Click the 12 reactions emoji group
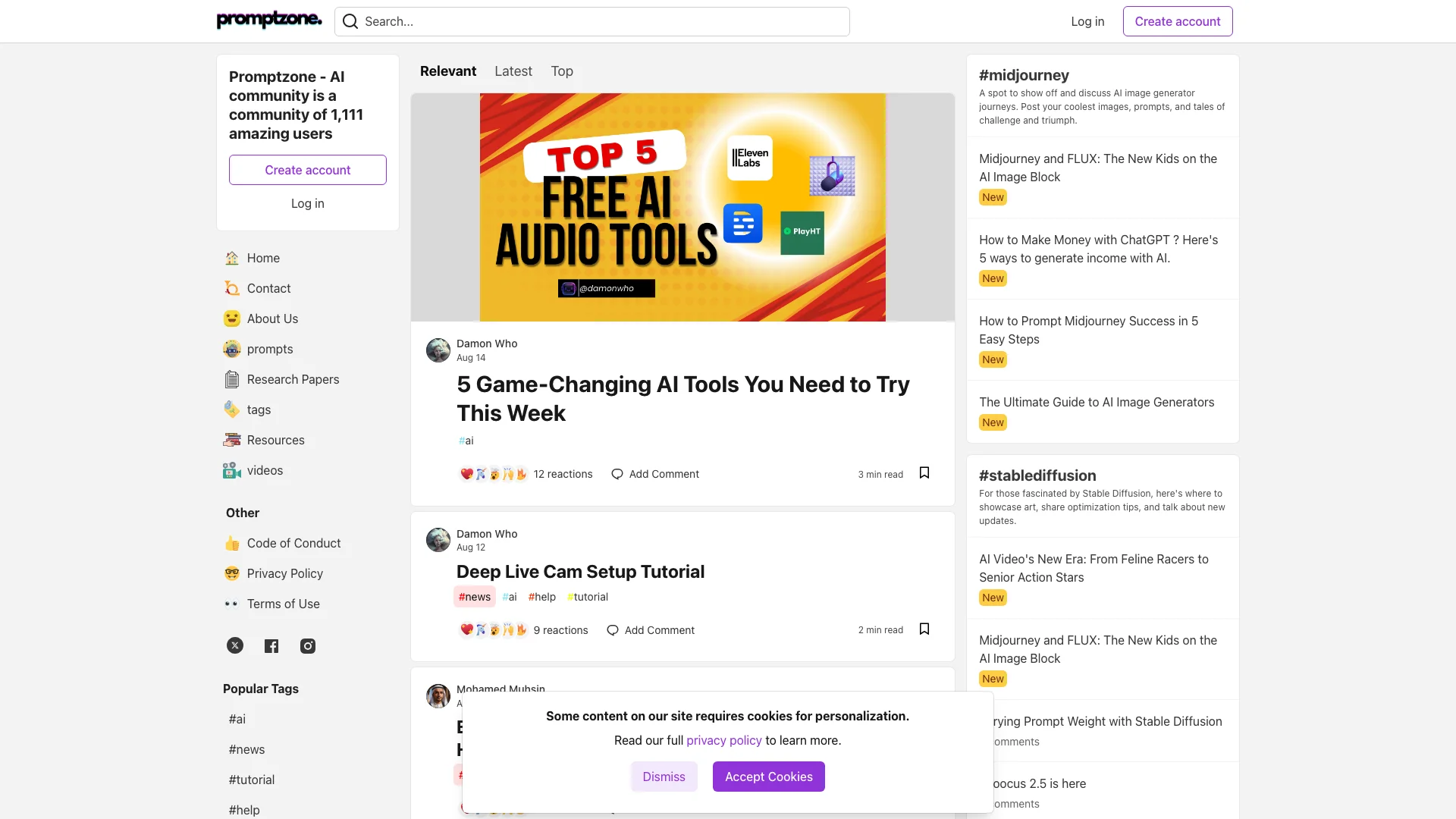The width and height of the screenshot is (1456, 819). pyautogui.click(x=494, y=474)
